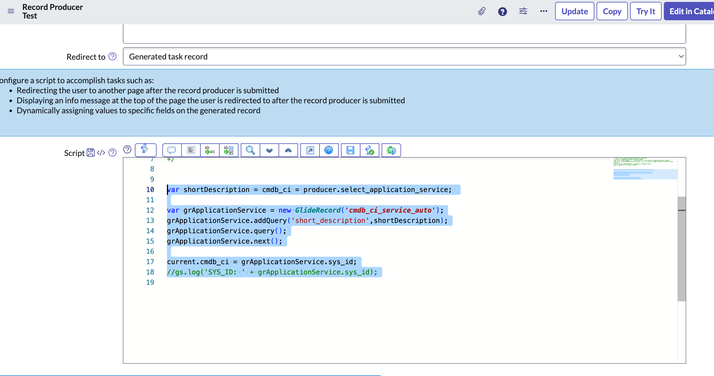Click the empty text field above Redirect to

point(404,34)
